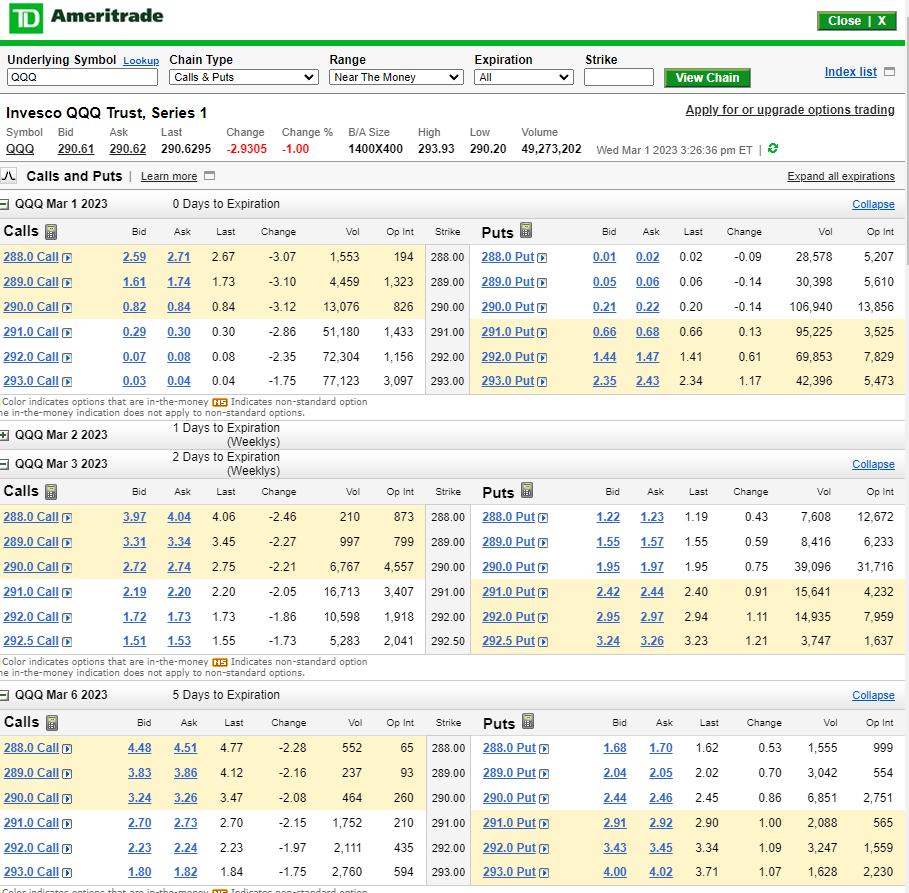
Task: Open the 290.0 Call link for Mar 6
Action: 31,798
